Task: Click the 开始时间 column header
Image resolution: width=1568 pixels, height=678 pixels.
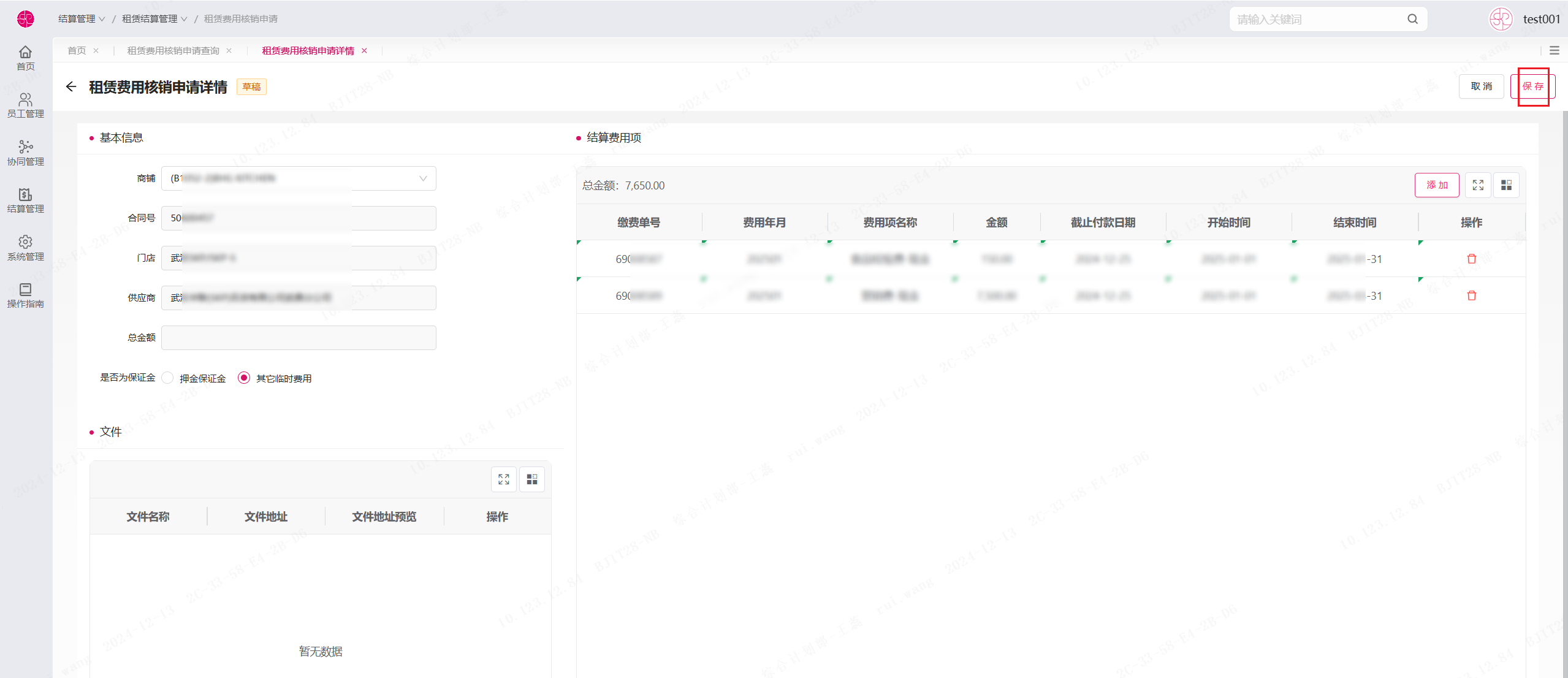Action: (x=1228, y=223)
